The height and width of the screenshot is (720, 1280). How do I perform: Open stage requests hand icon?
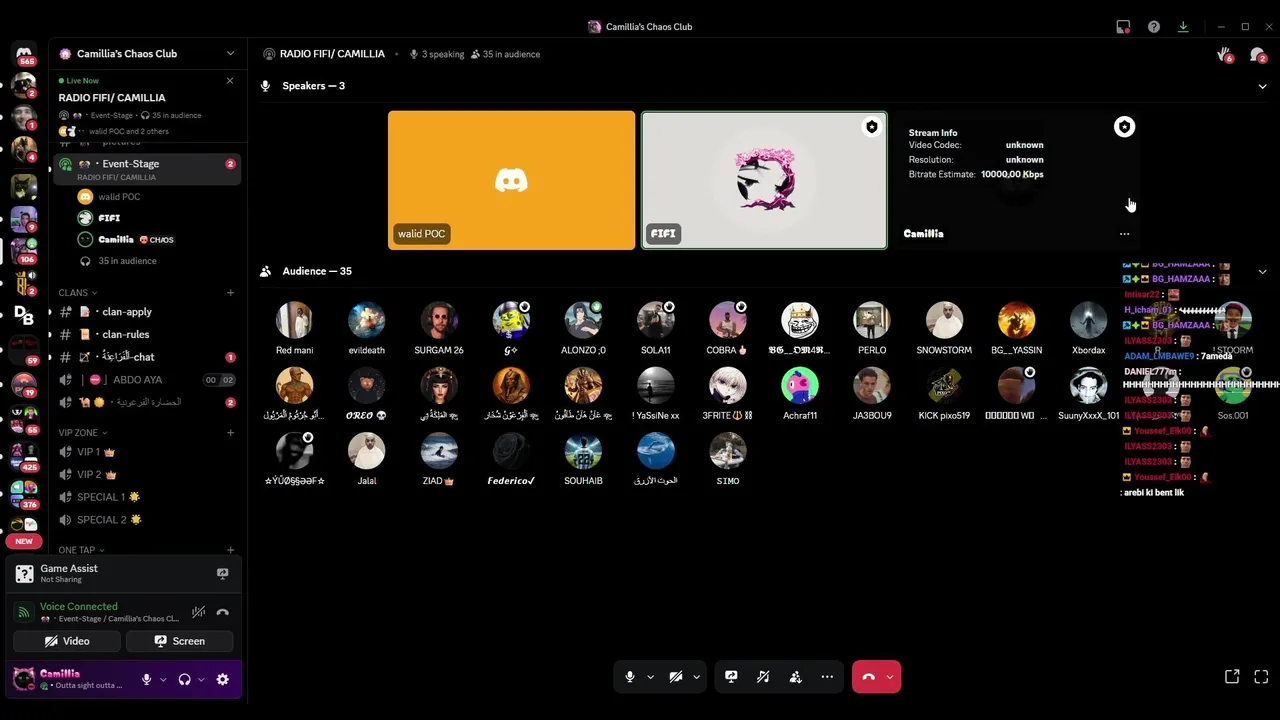point(1224,55)
